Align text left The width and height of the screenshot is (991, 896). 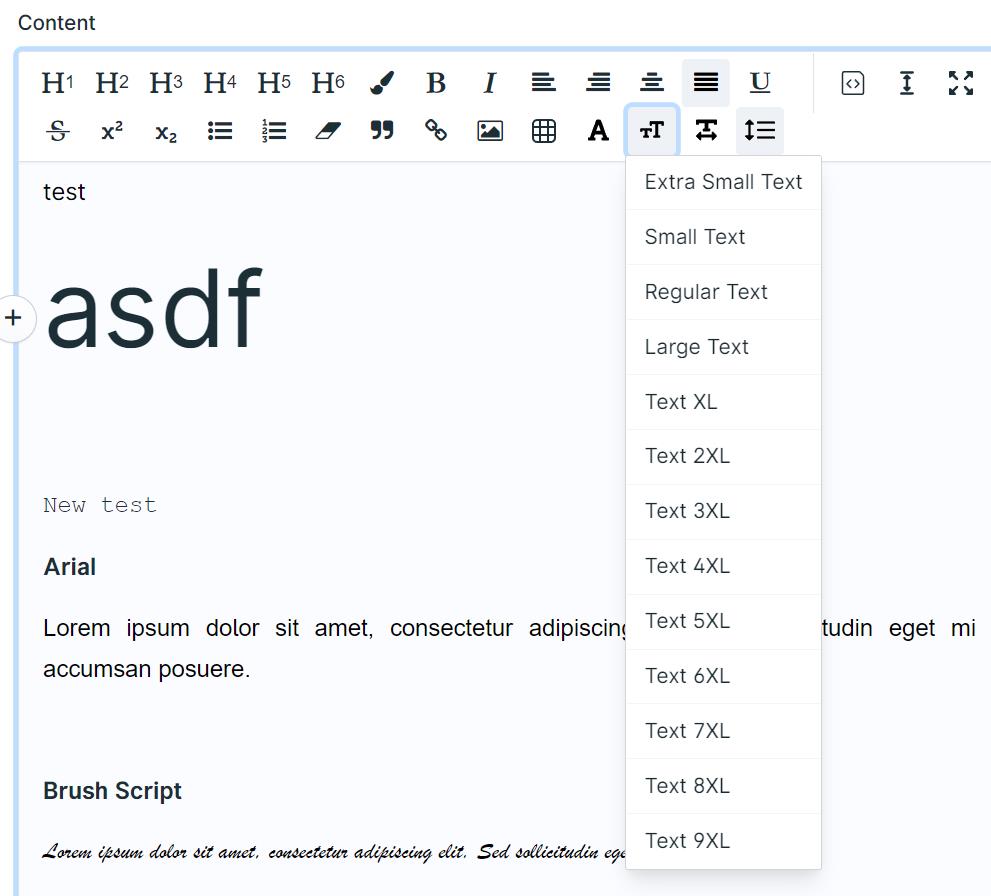[x=544, y=83]
